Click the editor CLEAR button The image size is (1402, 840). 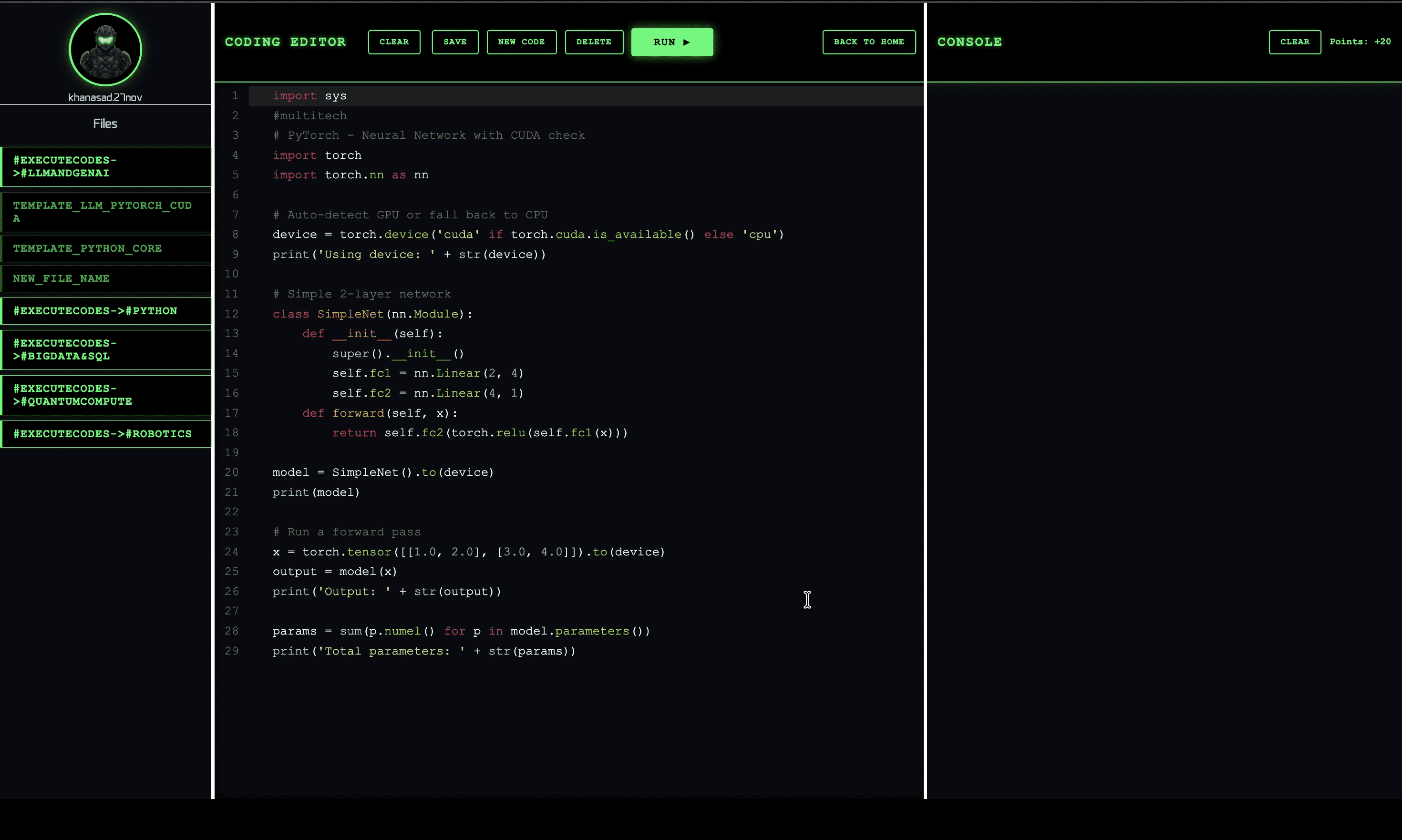(394, 42)
